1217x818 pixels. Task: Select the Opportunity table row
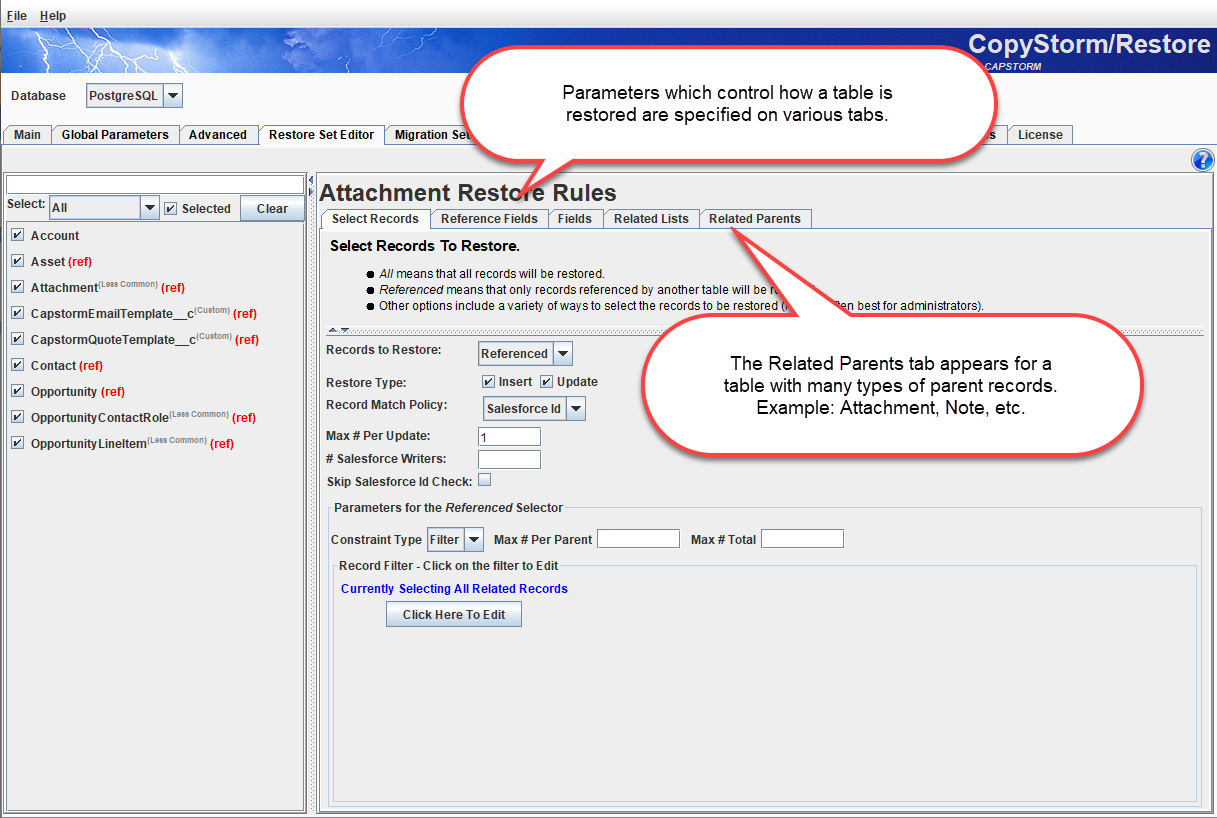click(x=78, y=391)
